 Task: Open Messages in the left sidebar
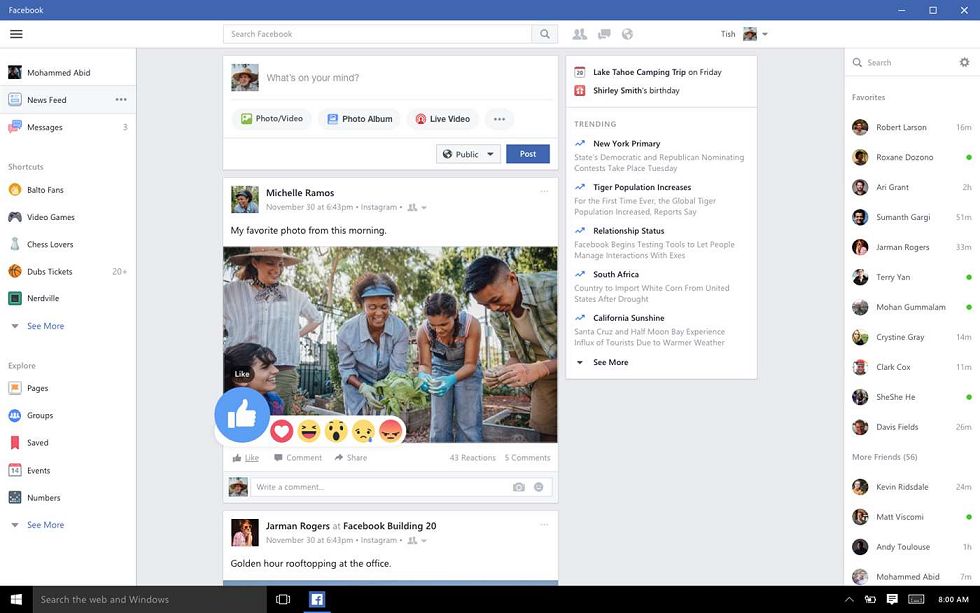[x=68, y=127]
